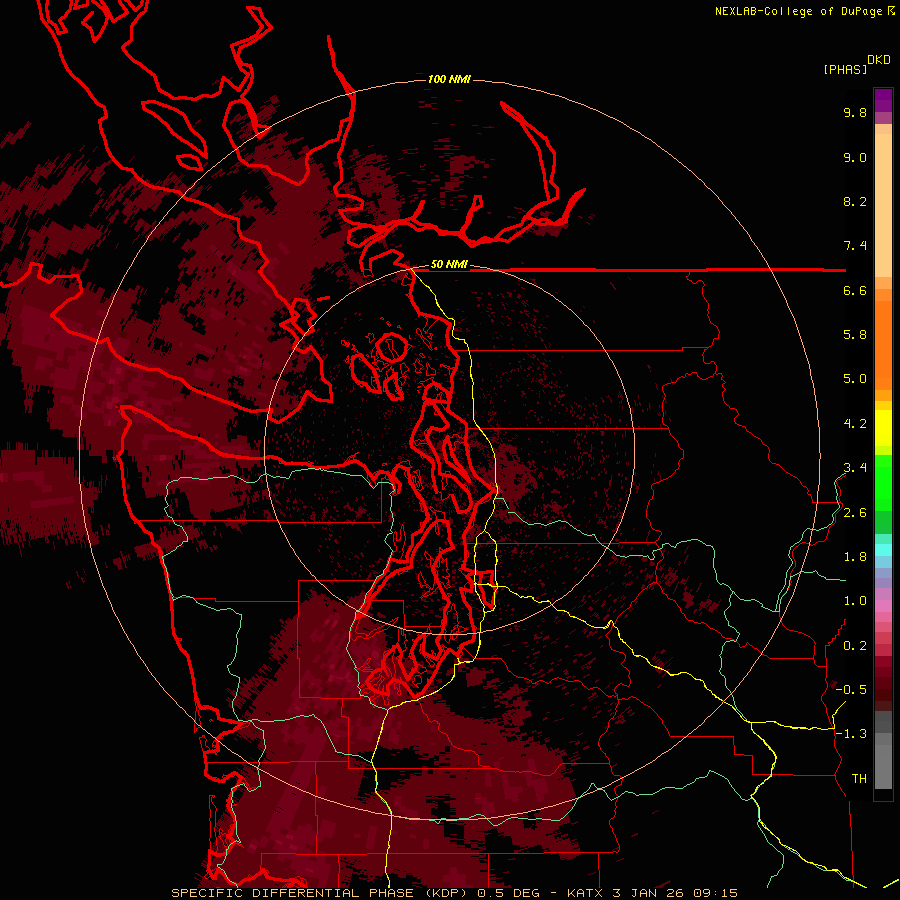Viewport: 900px width, 900px height.
Task: Click the cyan band of the color bar
Action: pos(883,550)
